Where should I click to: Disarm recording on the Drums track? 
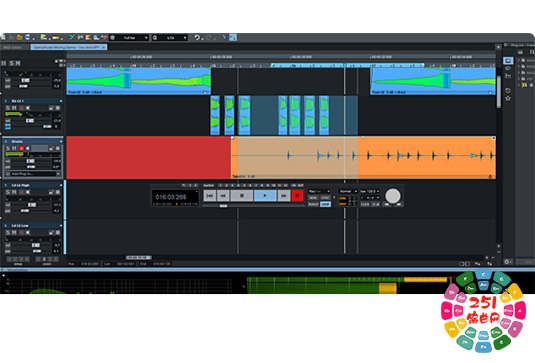point(21,148)
